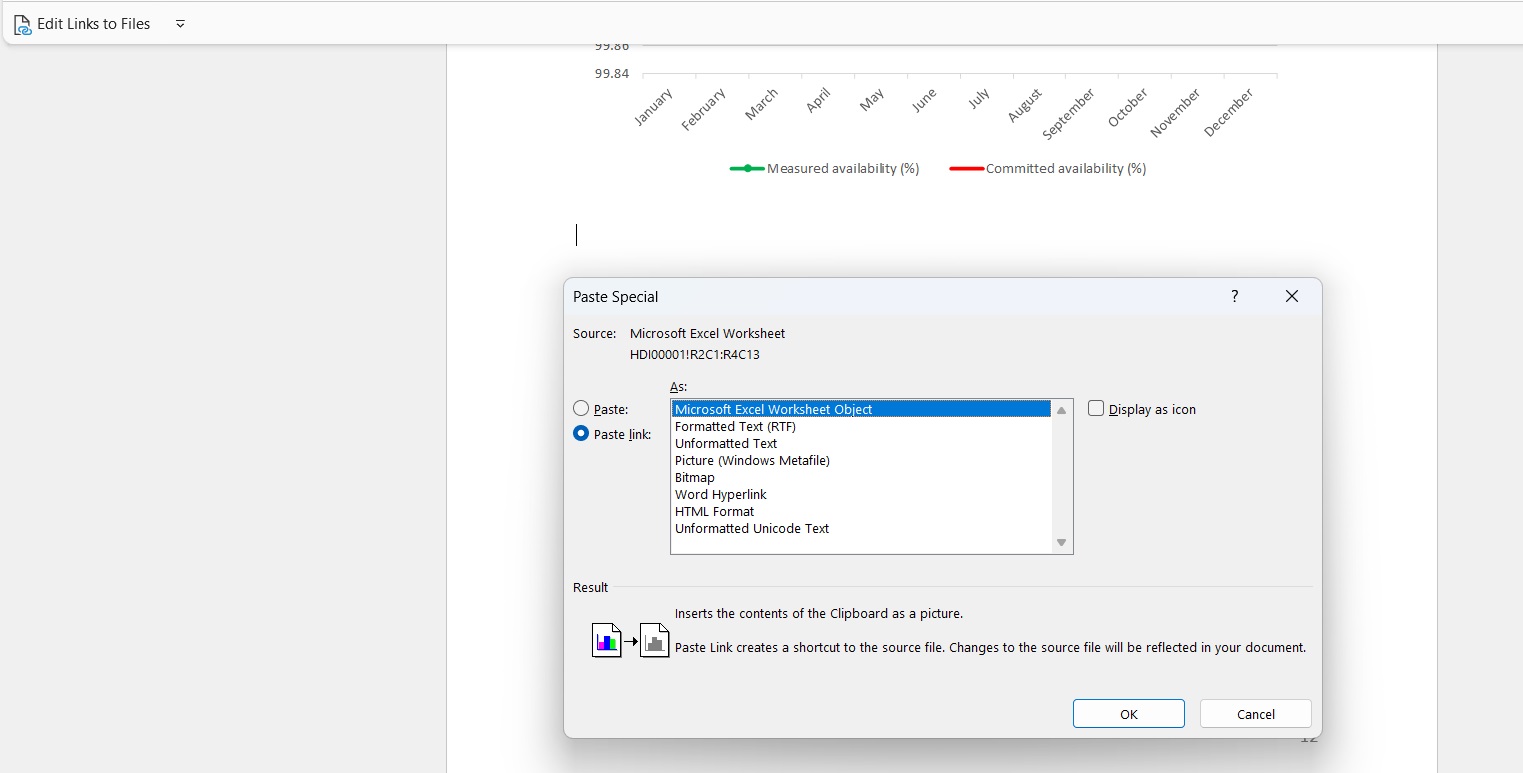Select the Paste link radio button

(581, 434)
